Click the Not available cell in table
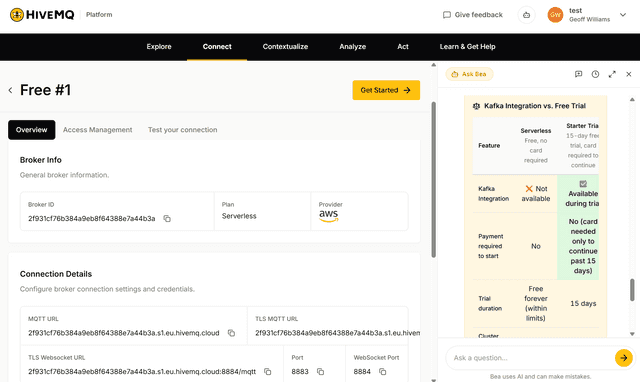Viewport: 640px width, 382px height. point(536,194)
